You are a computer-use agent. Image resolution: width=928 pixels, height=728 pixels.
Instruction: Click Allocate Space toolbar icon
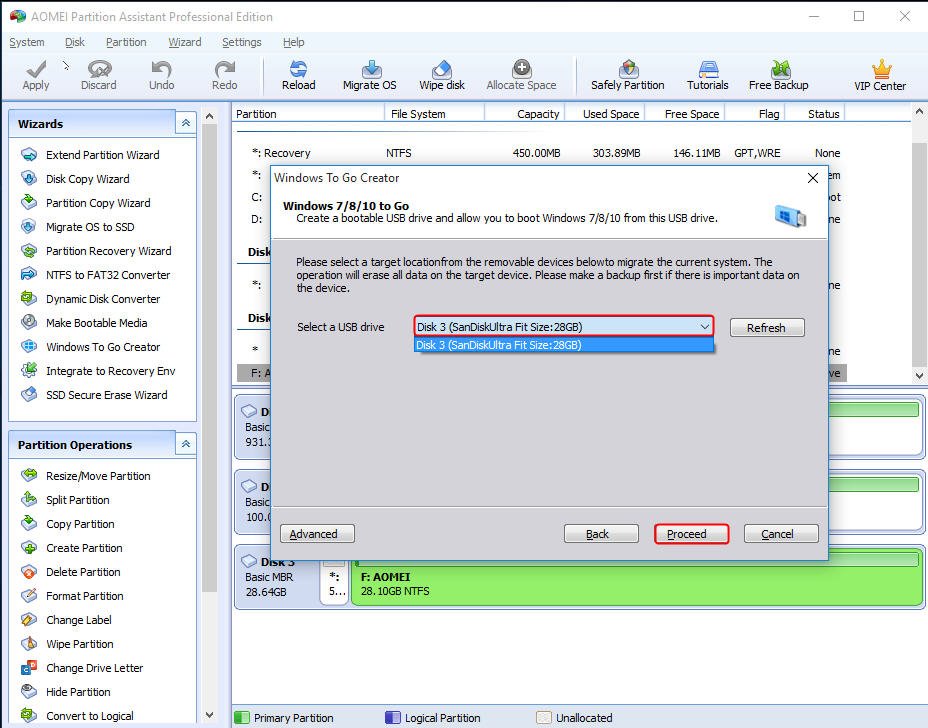pos(521,75)
